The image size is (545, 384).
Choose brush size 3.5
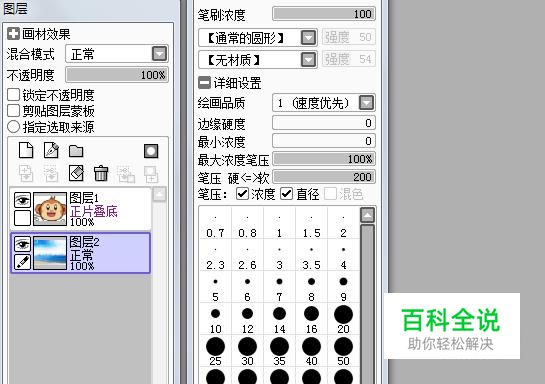pos(311,255)
